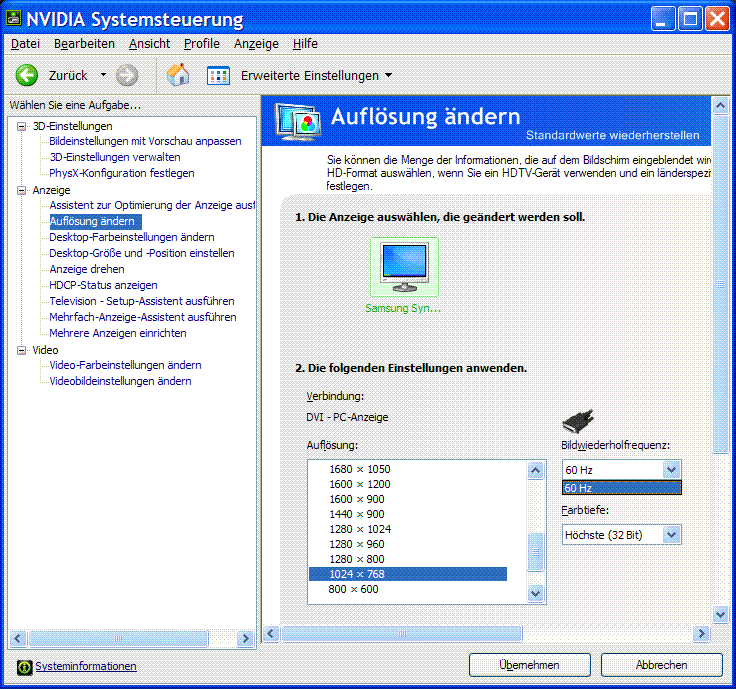Open the Anzeige menu
736x689 pixels.
click(256, 44)
